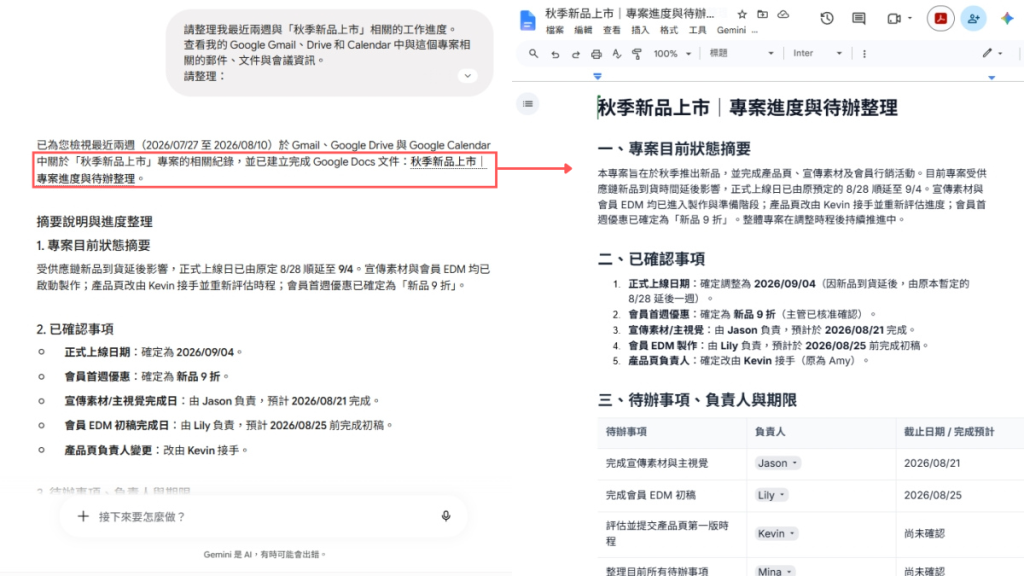This screenshot has height=576, width=1024.
Task: Open the 格式 menu
Action: (669, 30)
